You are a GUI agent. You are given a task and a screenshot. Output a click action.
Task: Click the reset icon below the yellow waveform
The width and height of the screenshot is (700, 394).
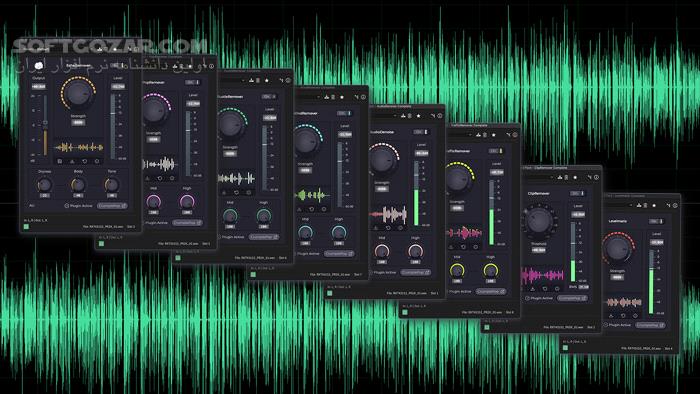click(84, 161)
